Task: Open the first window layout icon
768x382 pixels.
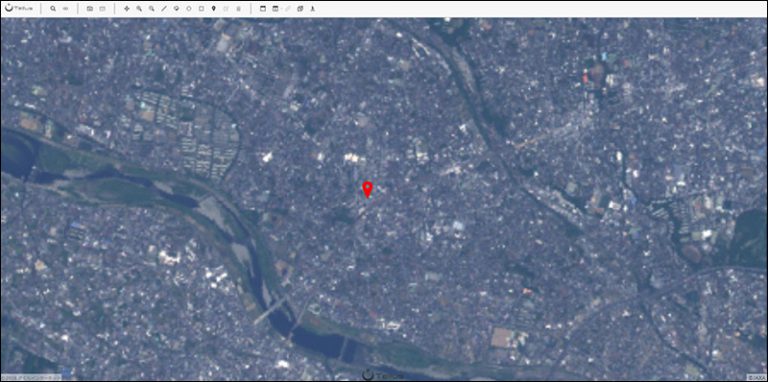Action: click(263, 9)
